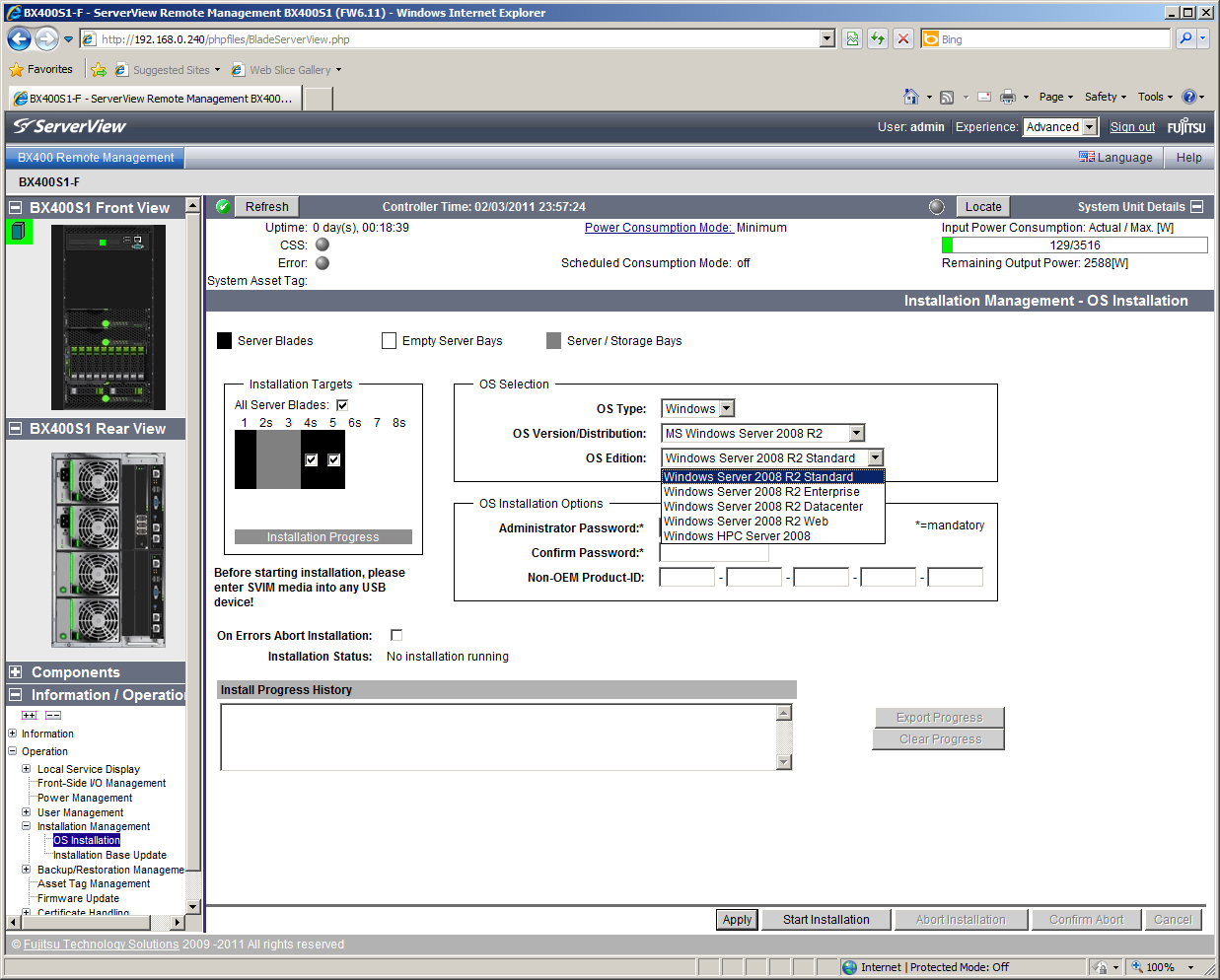Click into the Confirm Password field
1220x980 pixels.
[x=714, y=553]
